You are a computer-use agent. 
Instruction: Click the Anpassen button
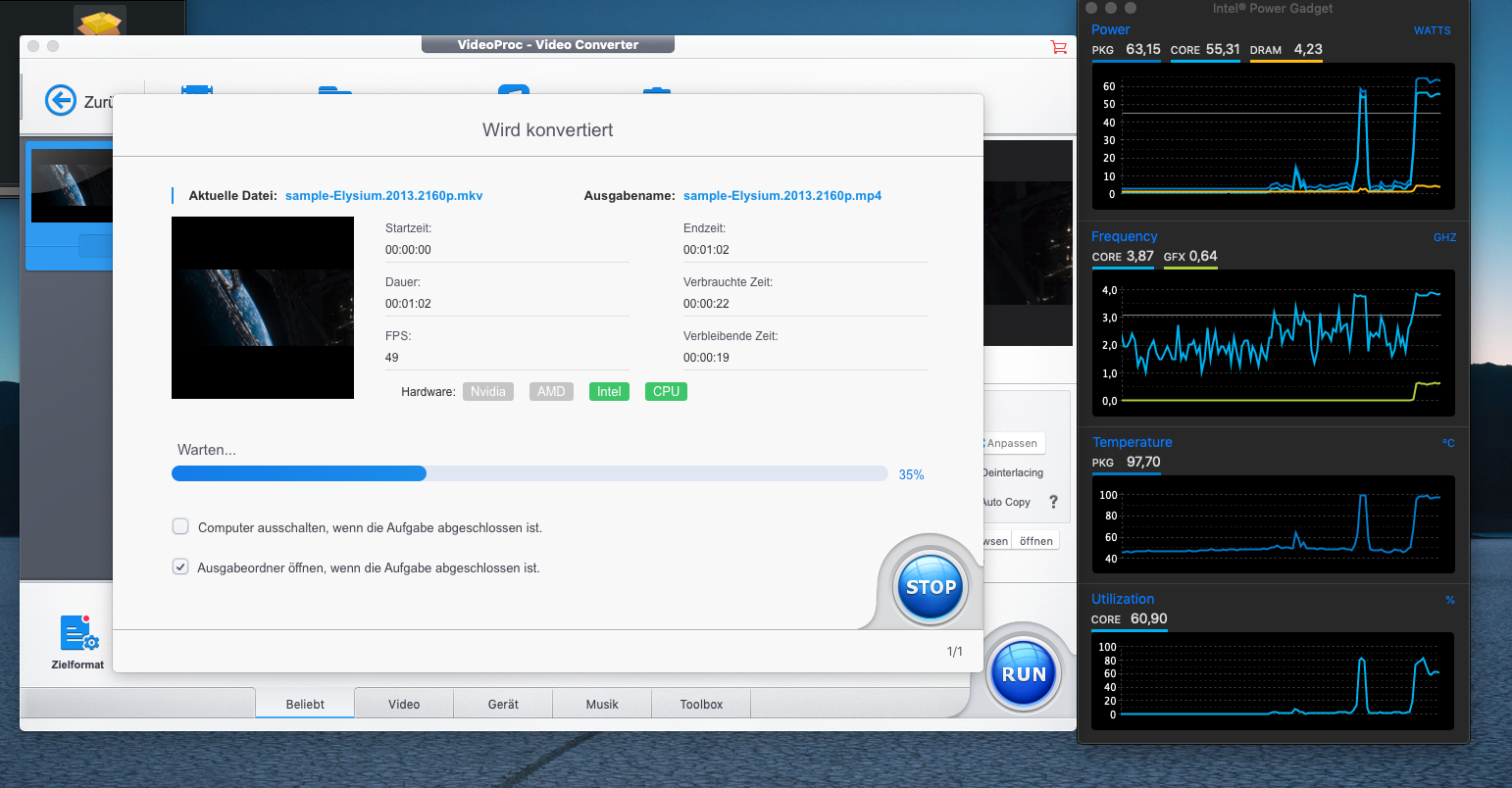tap(1012, 443)
